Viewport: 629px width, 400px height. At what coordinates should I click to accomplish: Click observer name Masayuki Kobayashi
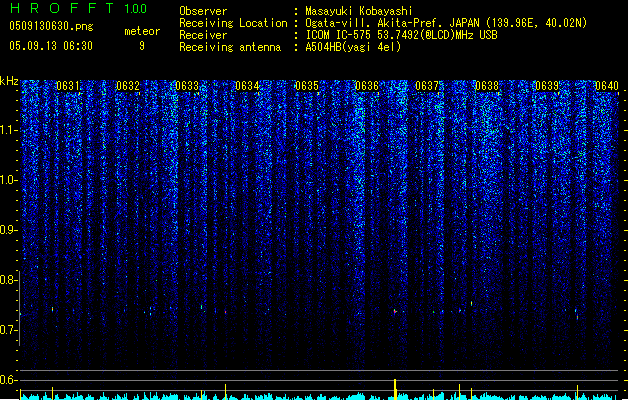tap(359, 11)
